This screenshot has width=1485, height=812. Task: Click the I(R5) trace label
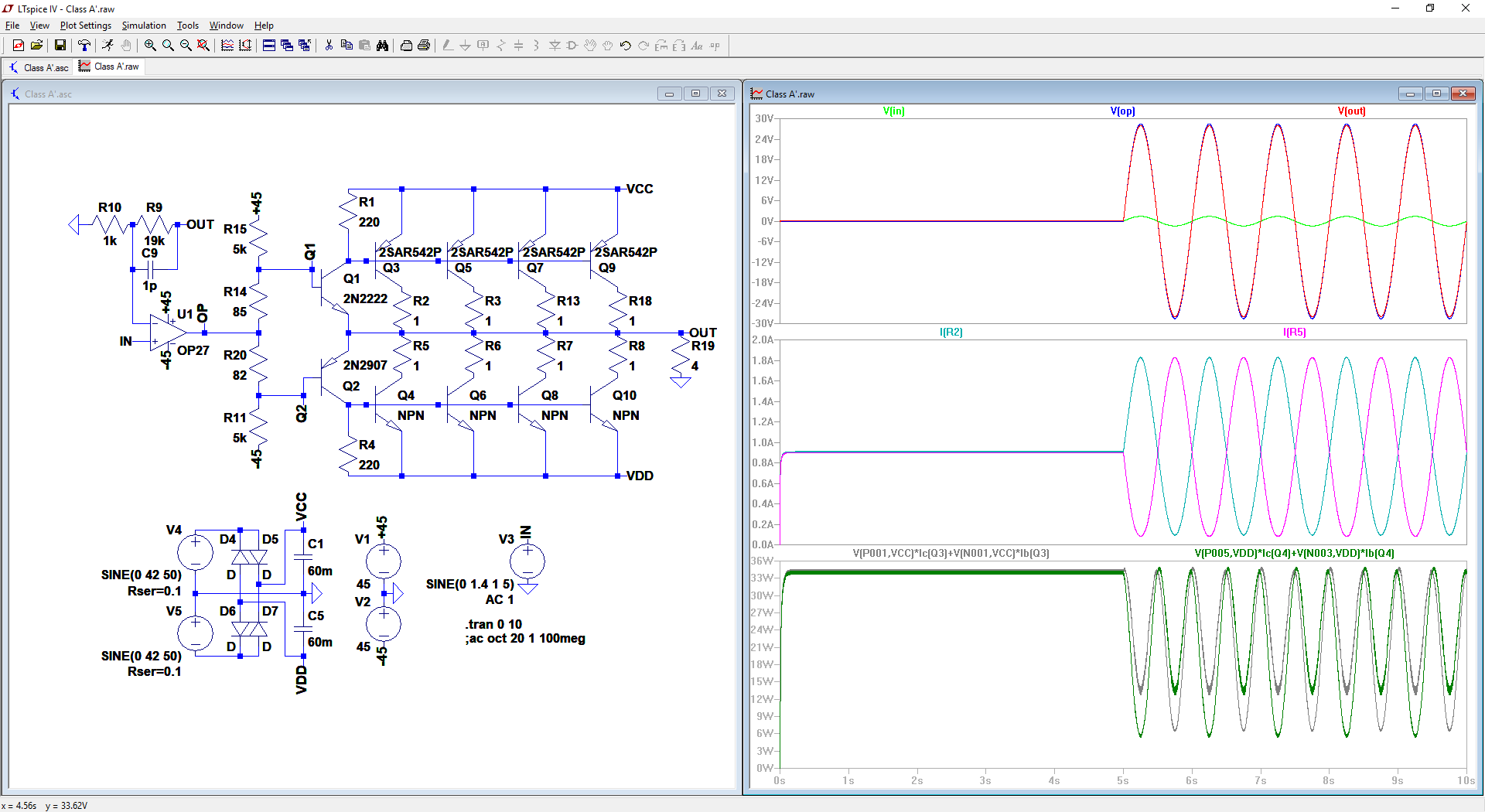tap(1295, 332)
